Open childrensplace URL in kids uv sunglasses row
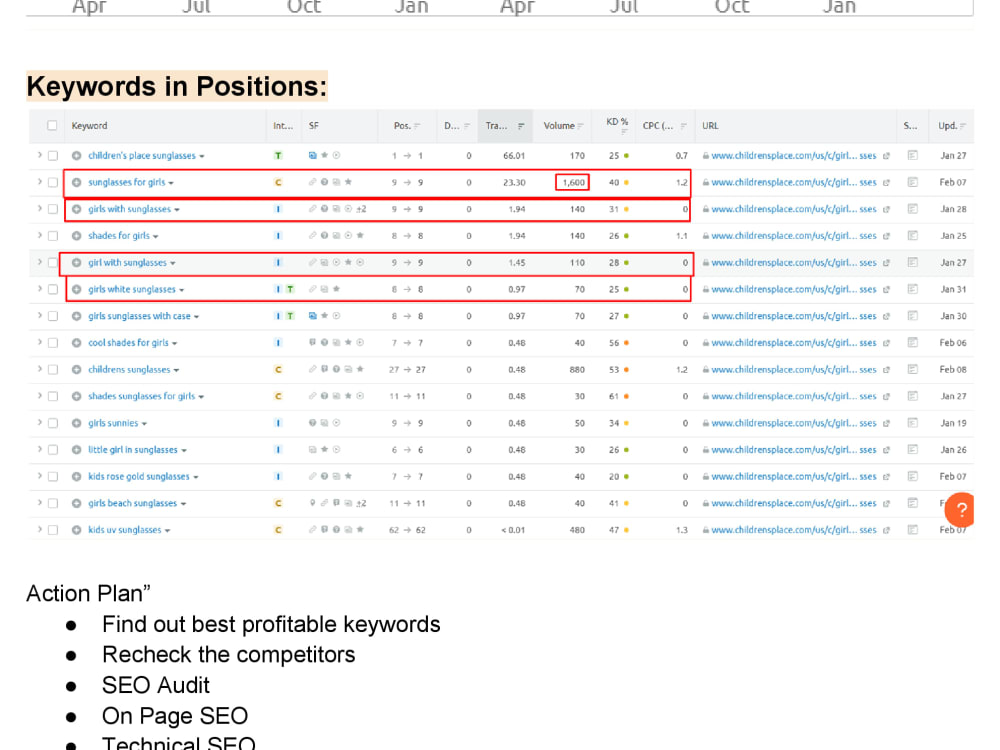 (794, 530)
